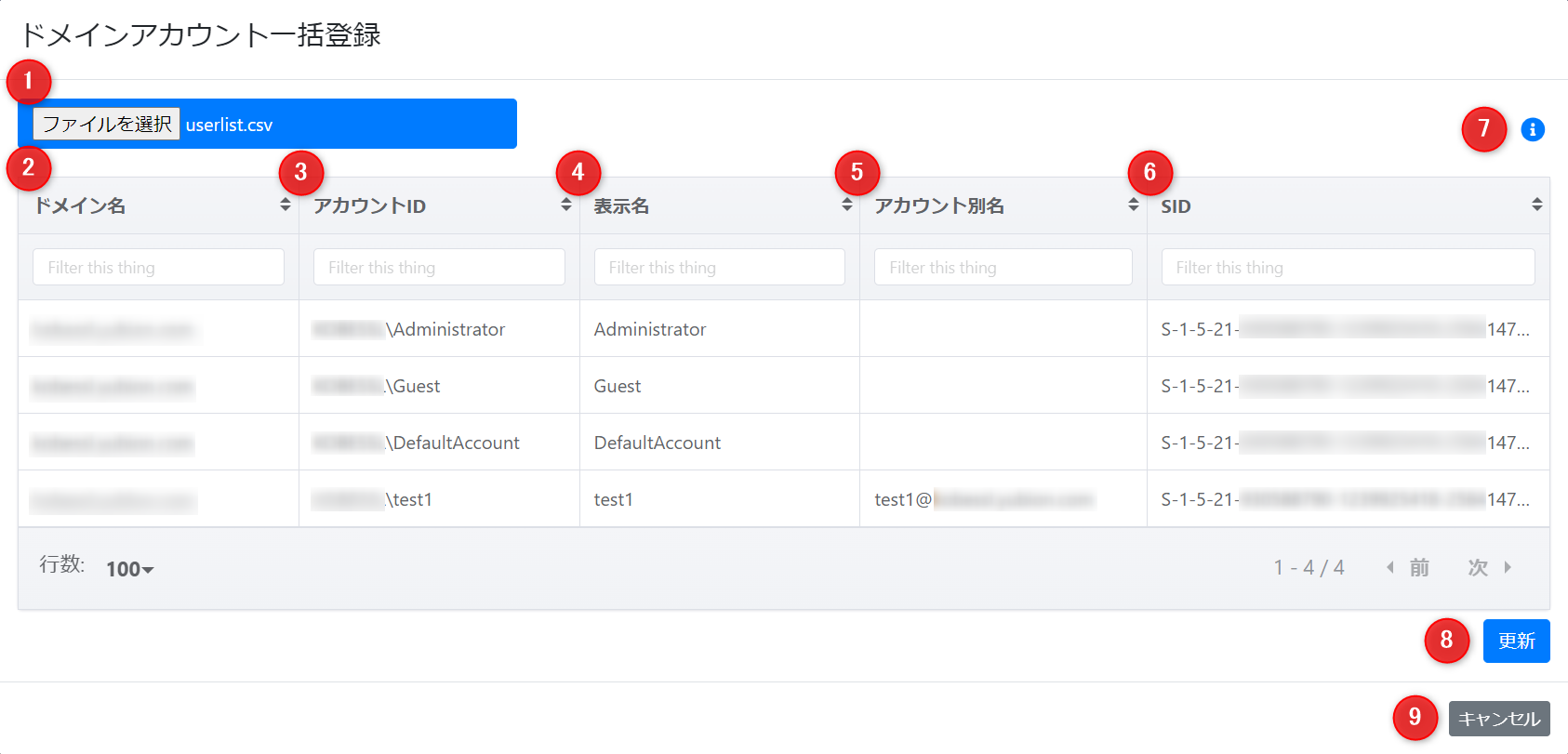Click the 1 - 4 / 4 page count
This screenshot has height=754, width=1568.
1309,567
